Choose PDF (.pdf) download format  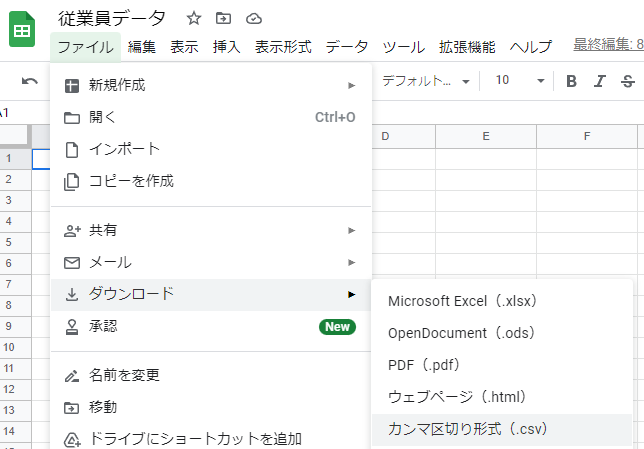click(424, 365)
